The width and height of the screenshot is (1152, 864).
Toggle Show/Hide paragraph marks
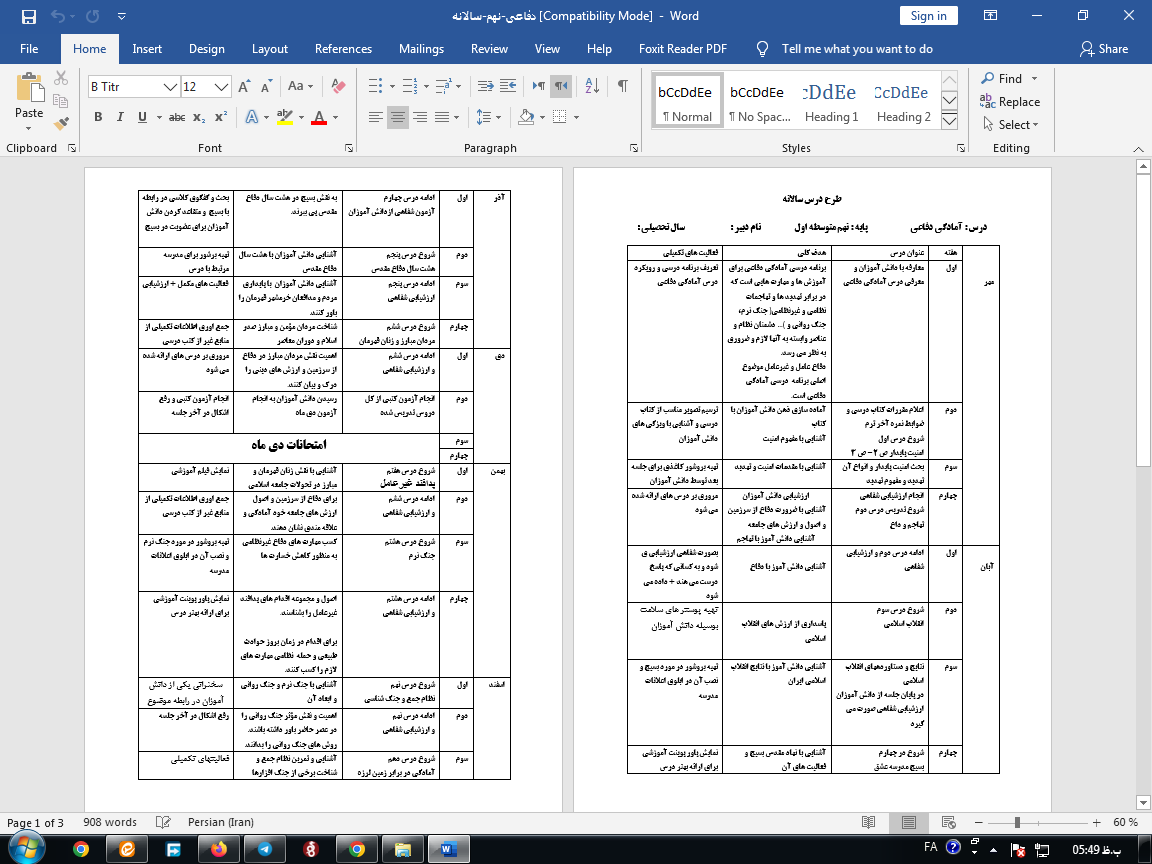point(623,87)
